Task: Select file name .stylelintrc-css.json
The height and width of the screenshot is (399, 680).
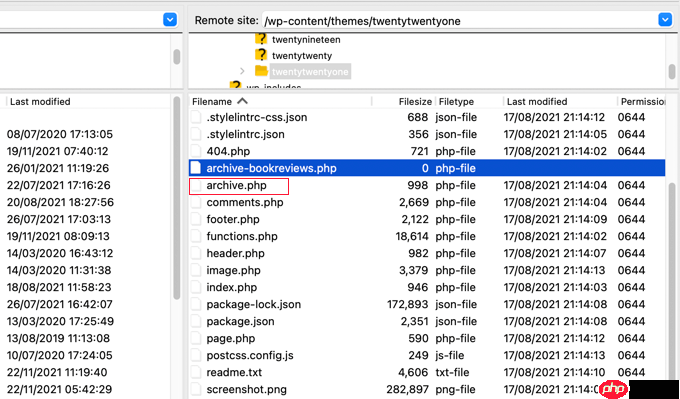Action: pyautogui.click(x=257, y=117)
